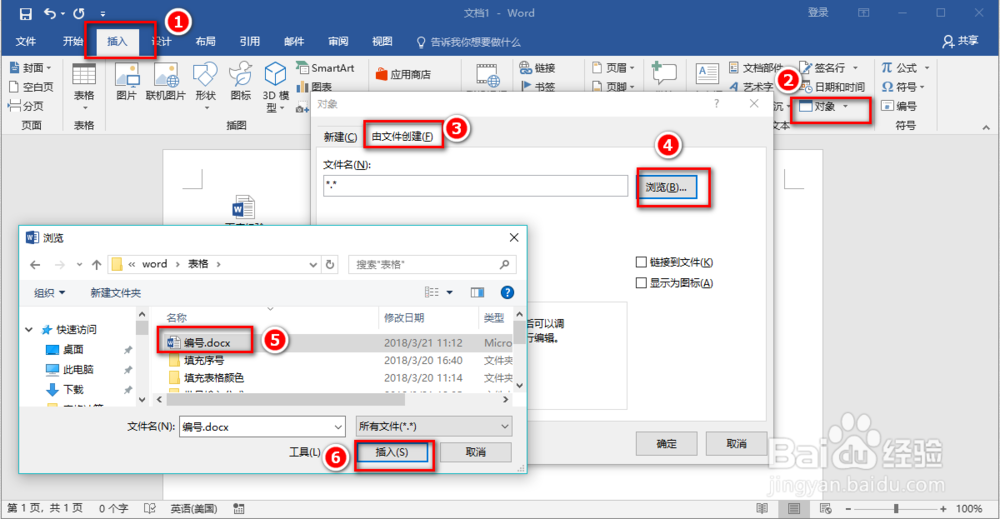Click the zoom slider handle in status bar
Screen dimensions: 1000x519
[896, 509]
